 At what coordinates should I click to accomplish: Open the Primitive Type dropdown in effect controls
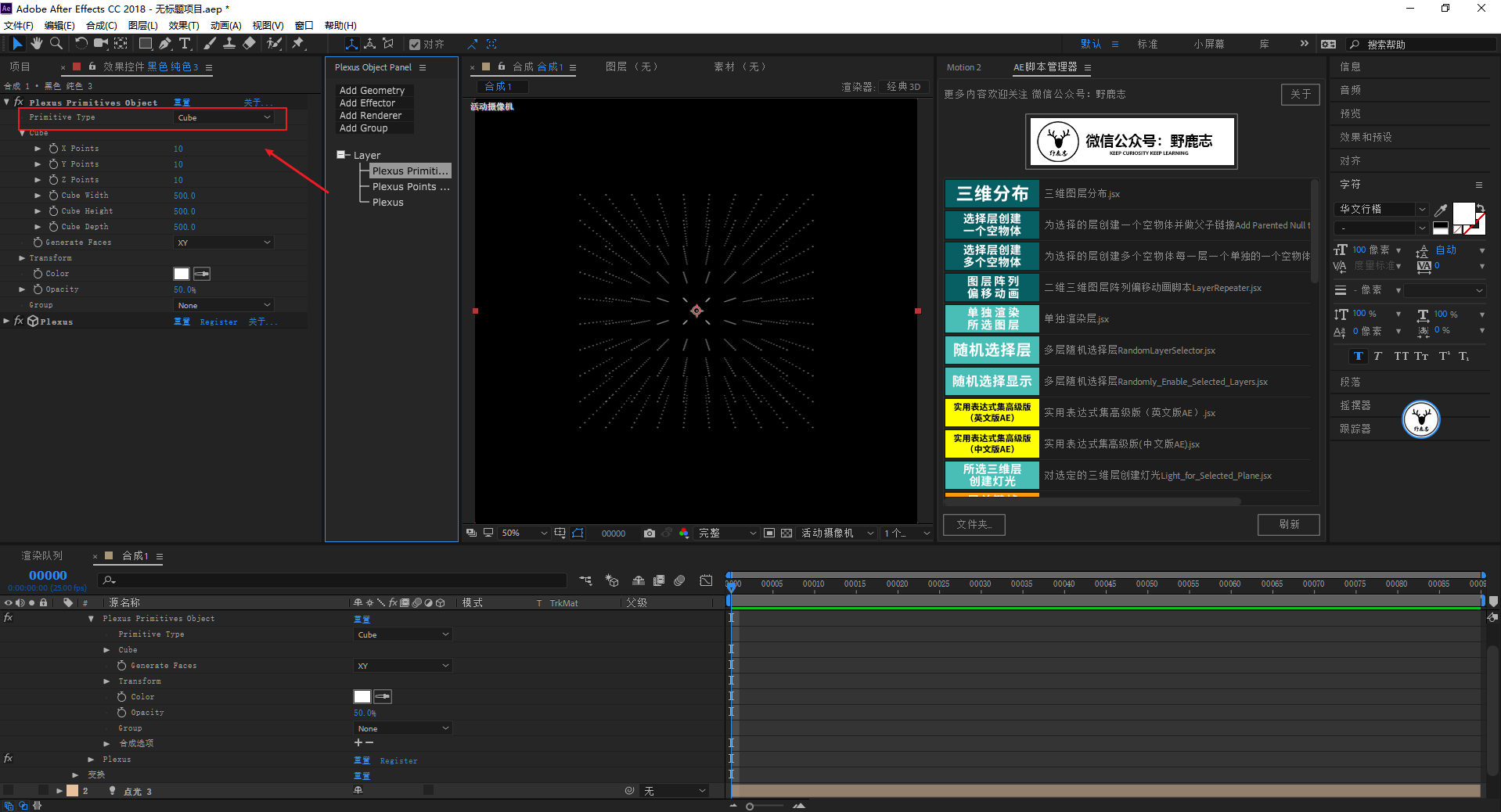point(225,117)
